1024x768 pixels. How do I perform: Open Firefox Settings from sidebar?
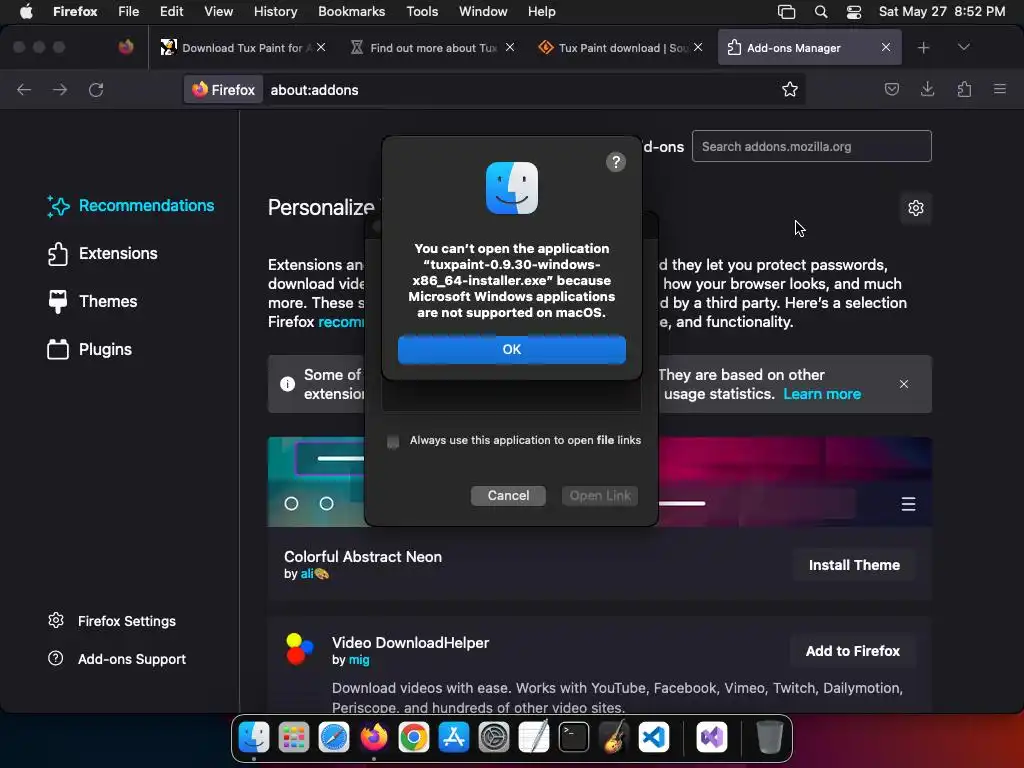[112, 621]
